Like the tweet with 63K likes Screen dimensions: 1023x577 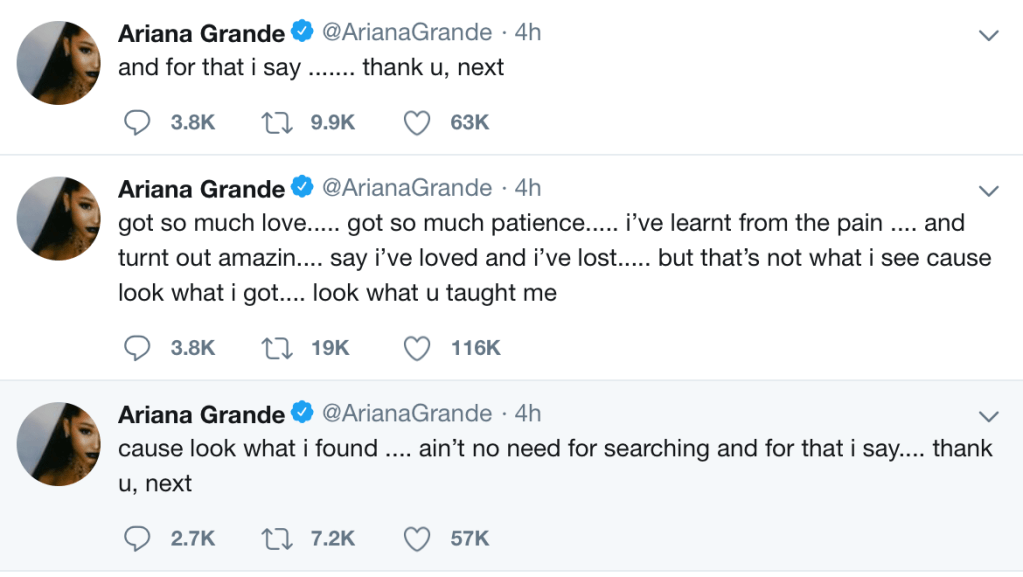pyautogui.click(x=416, y=123)
